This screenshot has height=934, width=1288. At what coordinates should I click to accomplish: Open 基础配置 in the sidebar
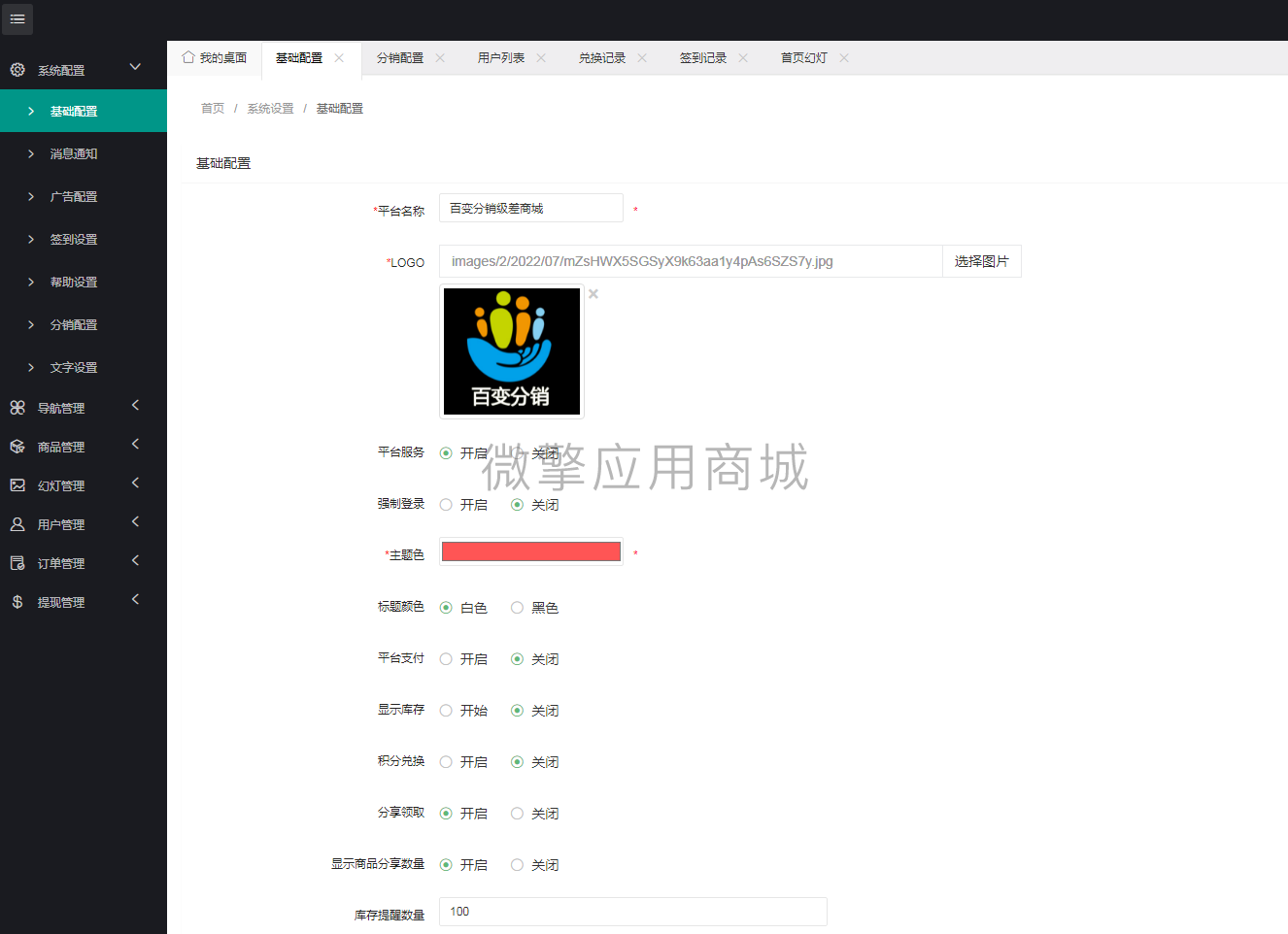pos(84,111)
